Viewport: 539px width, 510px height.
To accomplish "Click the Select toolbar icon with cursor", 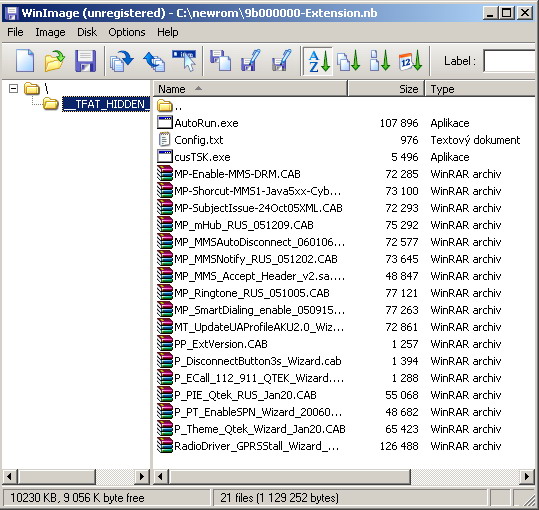I will [185, 61].
